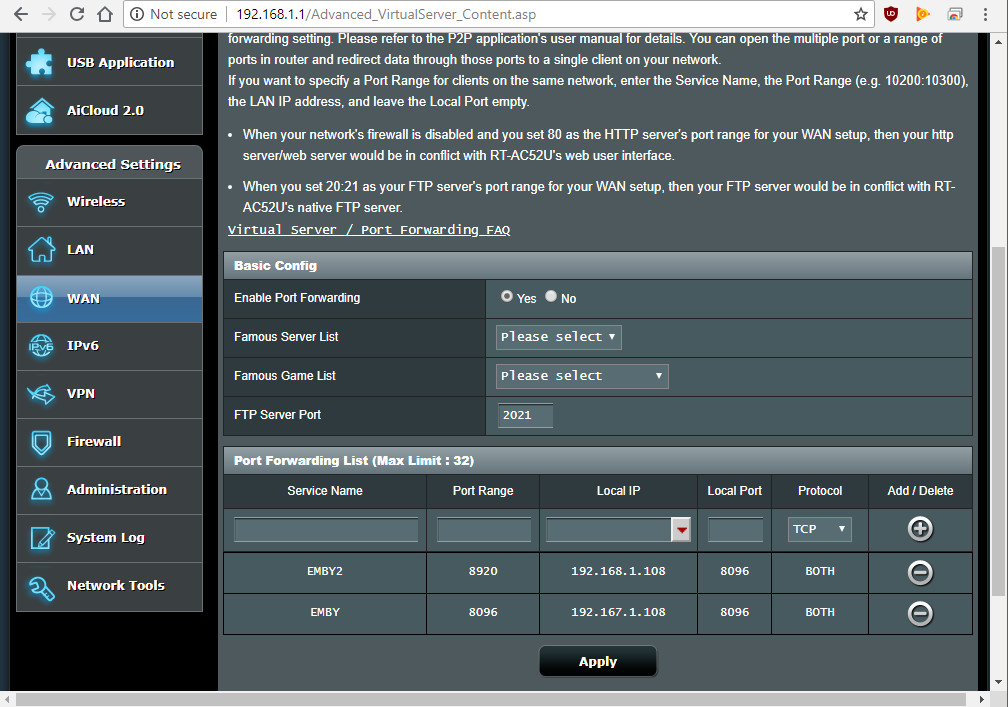The height and width of the screenshot is (707, 1008).
Task: Open the Virtual Server / Port Forwarding FAQ
Action: click(369, 229)
